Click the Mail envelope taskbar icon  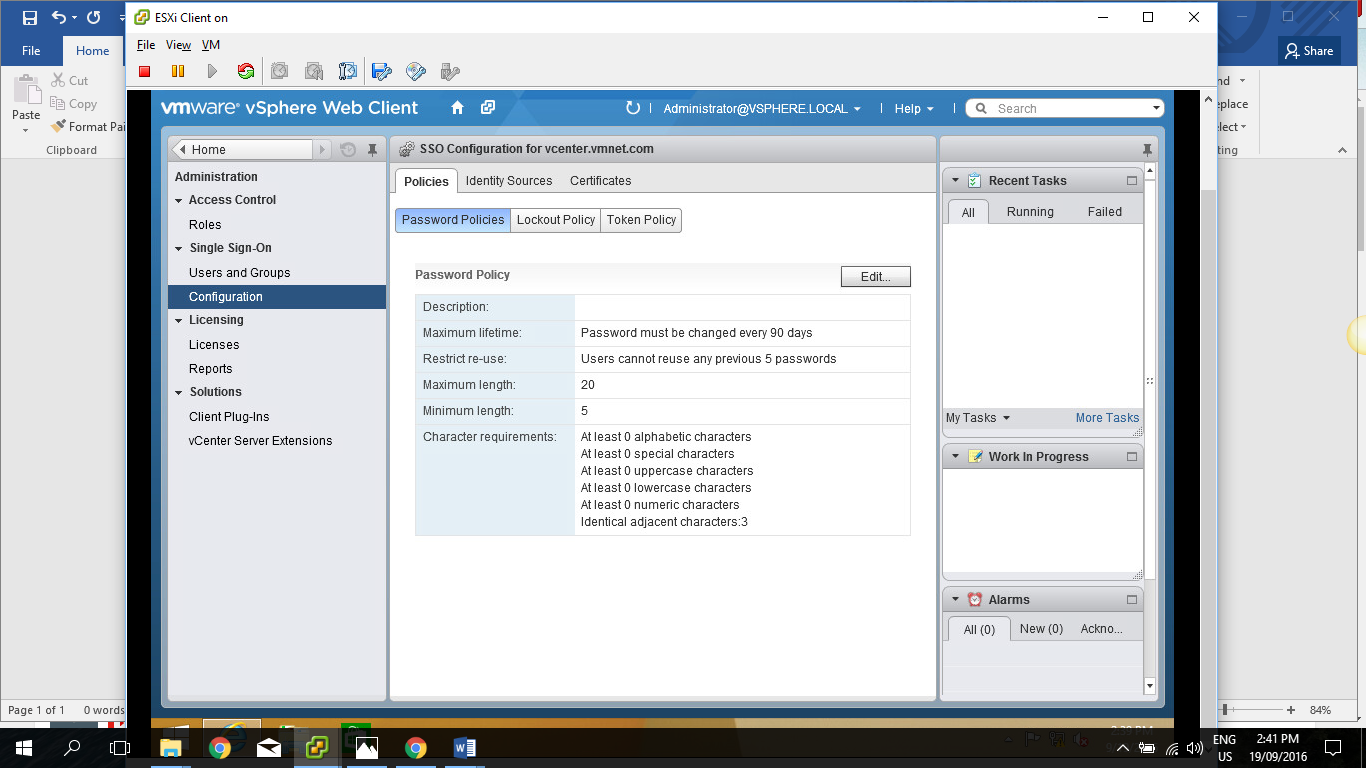pyautogui.click(x=269, y=748)
